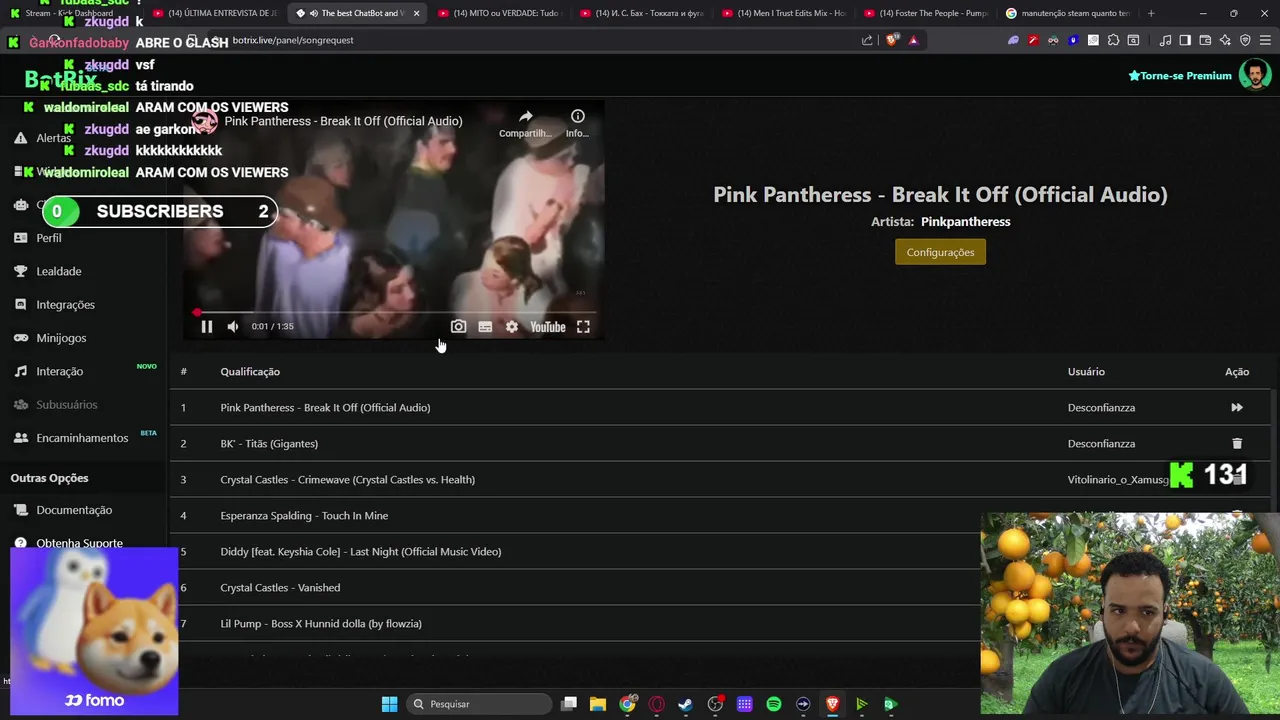
Task: Click Torne-se Premium link
Action: [1180, 76]
